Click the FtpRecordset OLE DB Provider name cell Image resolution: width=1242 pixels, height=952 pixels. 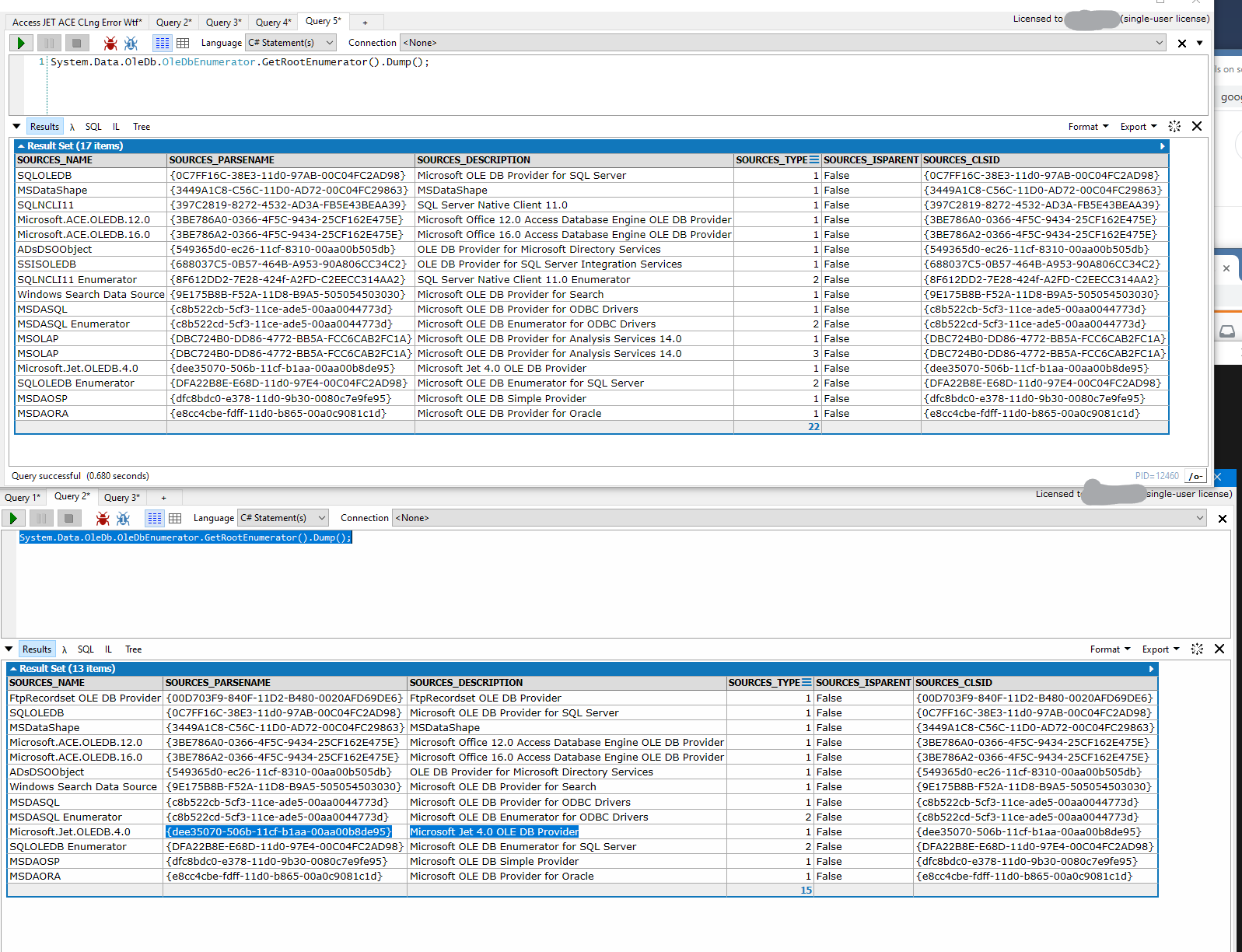(x=85, y=698)
